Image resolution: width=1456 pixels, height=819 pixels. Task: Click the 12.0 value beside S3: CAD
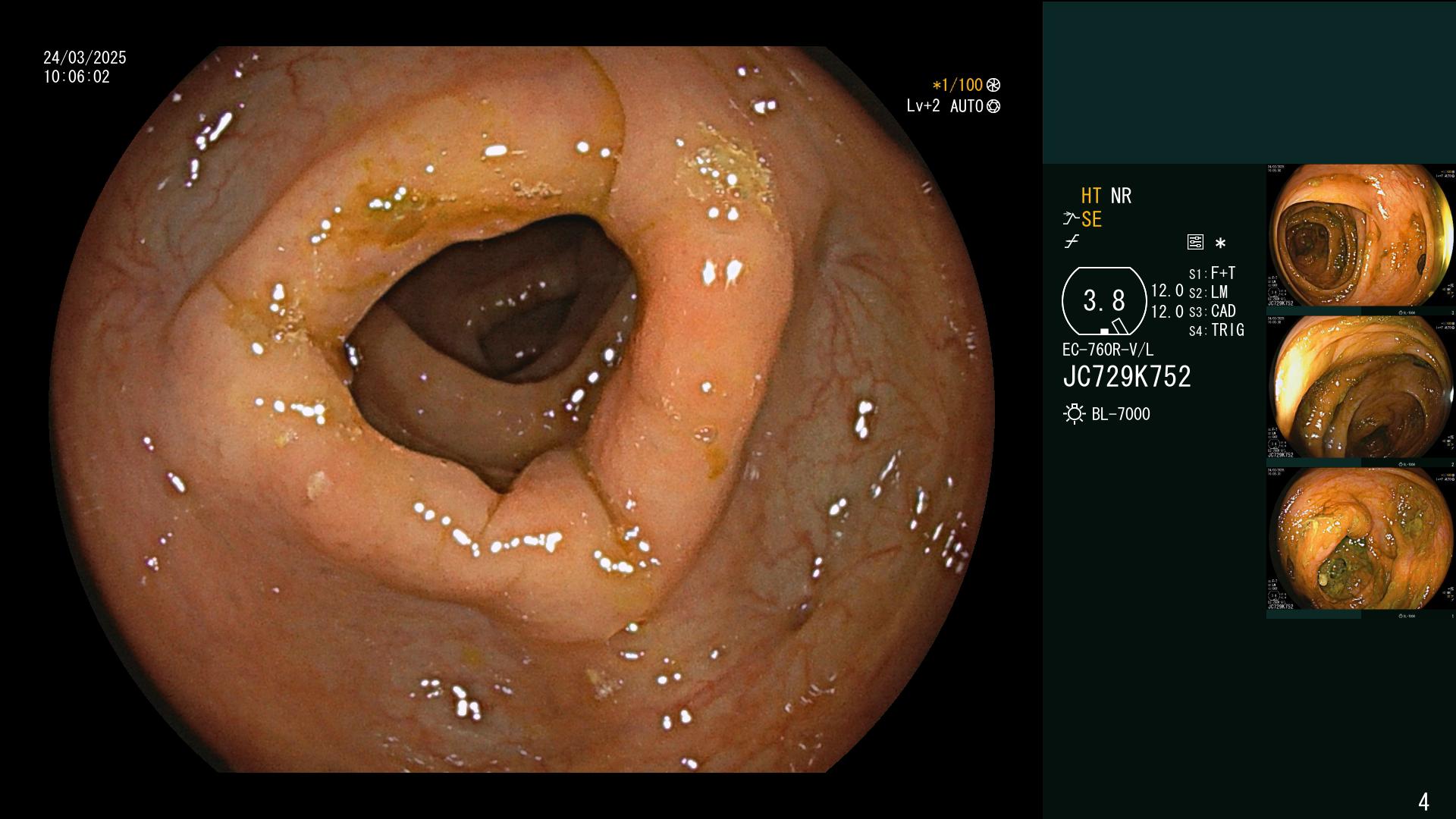(1167, 312)
